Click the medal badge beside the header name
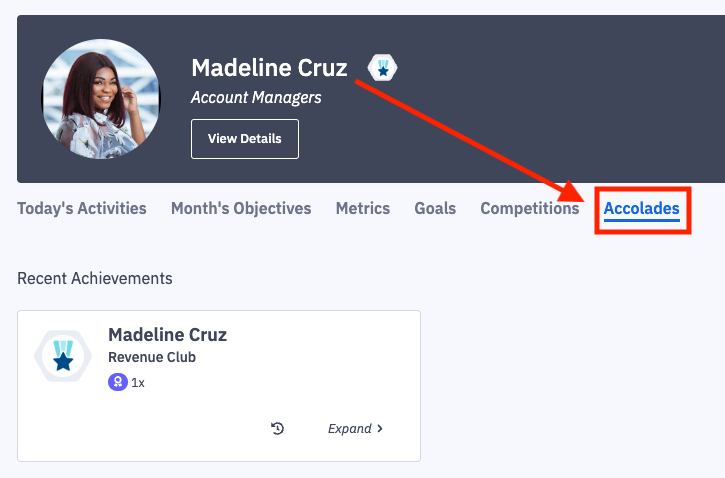The width and height of the screenshot is (725, 478). [x=383, y=68]
